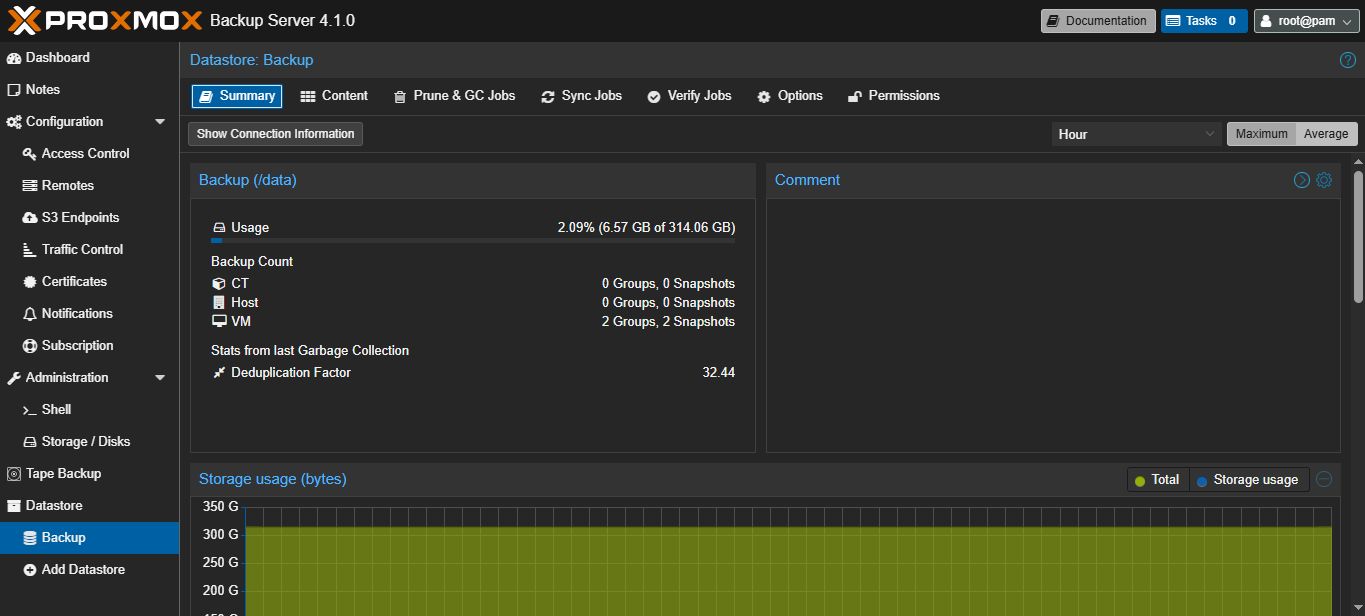
Task: Switch to the Verify Jobs tab
Action: pyautogui.click(x=689, y=96)
